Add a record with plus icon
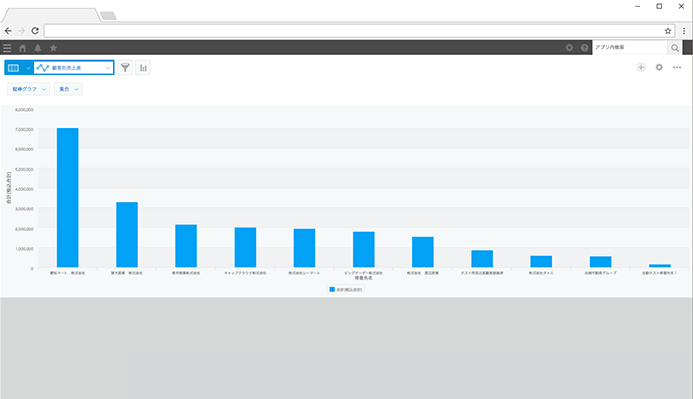The width and height of the screenshot is (693, 399). click(x=641, y=67)
